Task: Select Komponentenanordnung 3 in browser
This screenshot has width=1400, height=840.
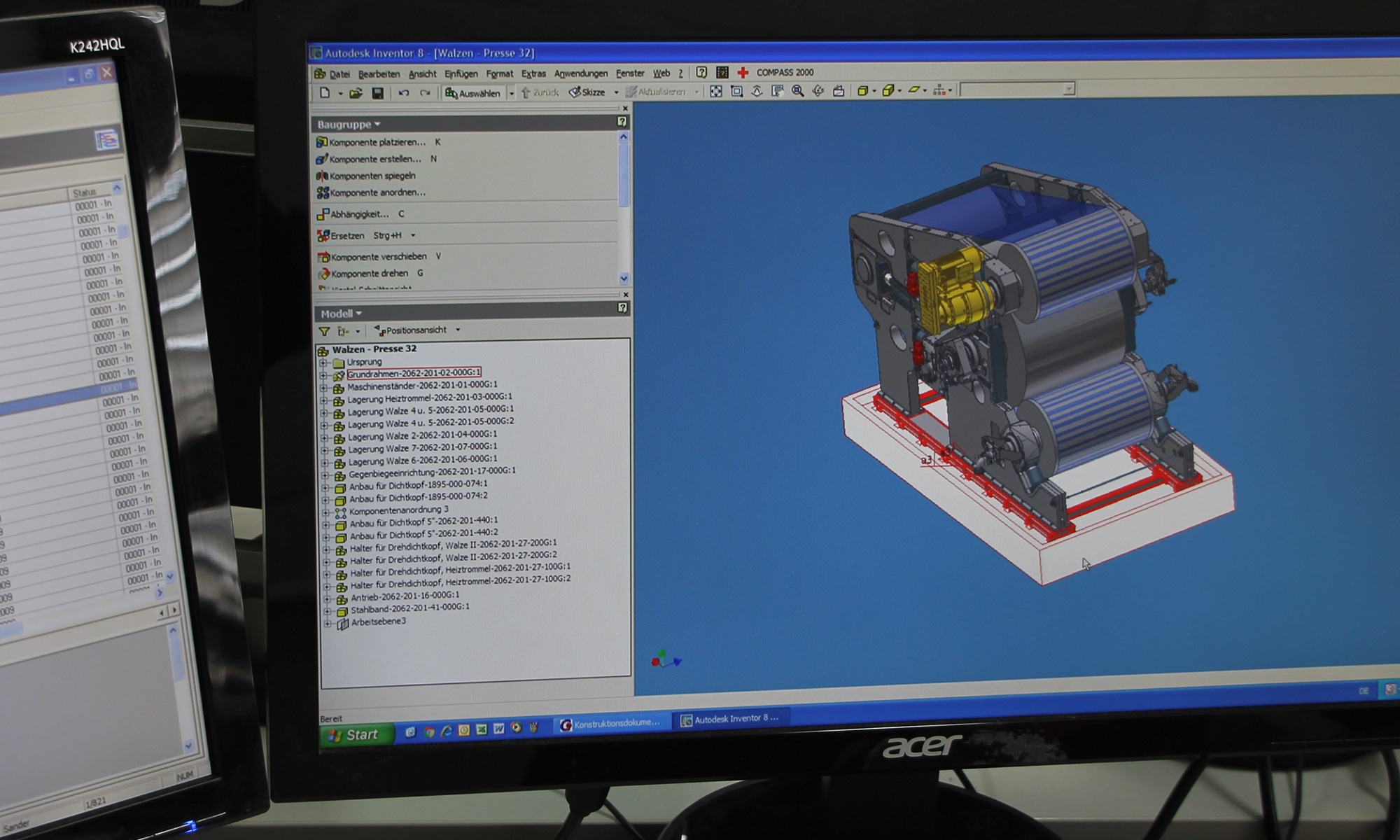Action: point(399,510)
